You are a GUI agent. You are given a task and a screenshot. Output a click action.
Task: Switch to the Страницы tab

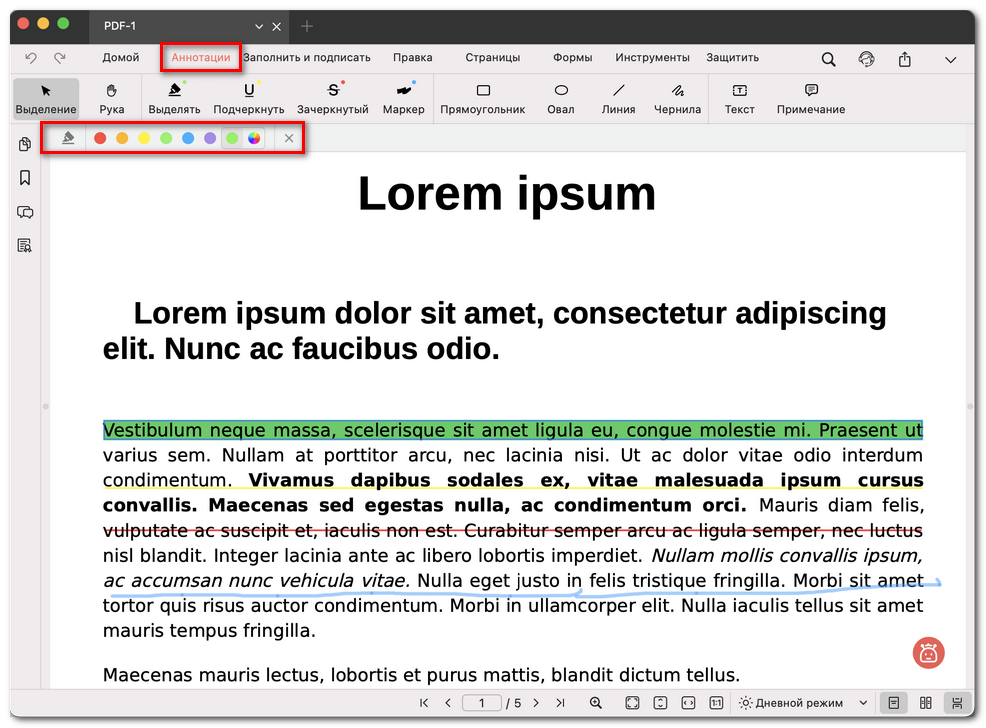(492, 57)
